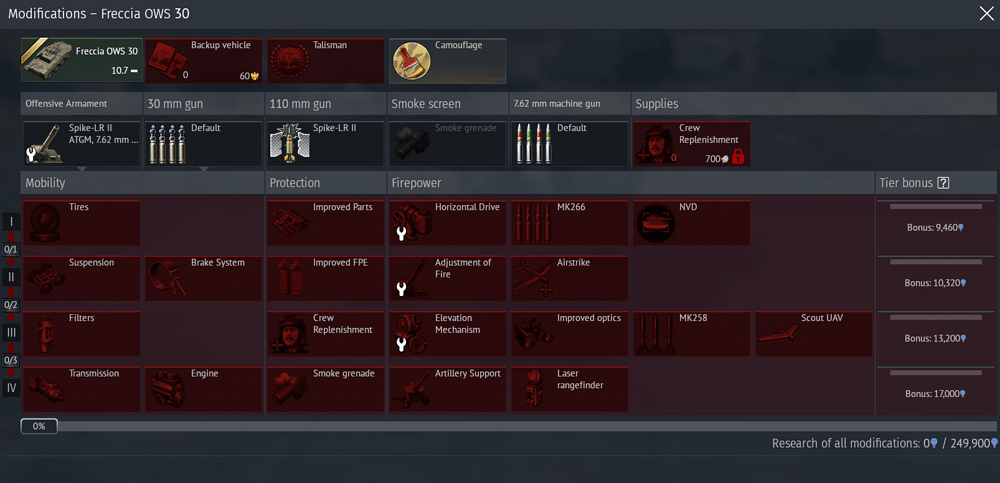Open the Spike-LR II 110 mm gun slot
1000x483 pixels.
[x=325, y=144]
